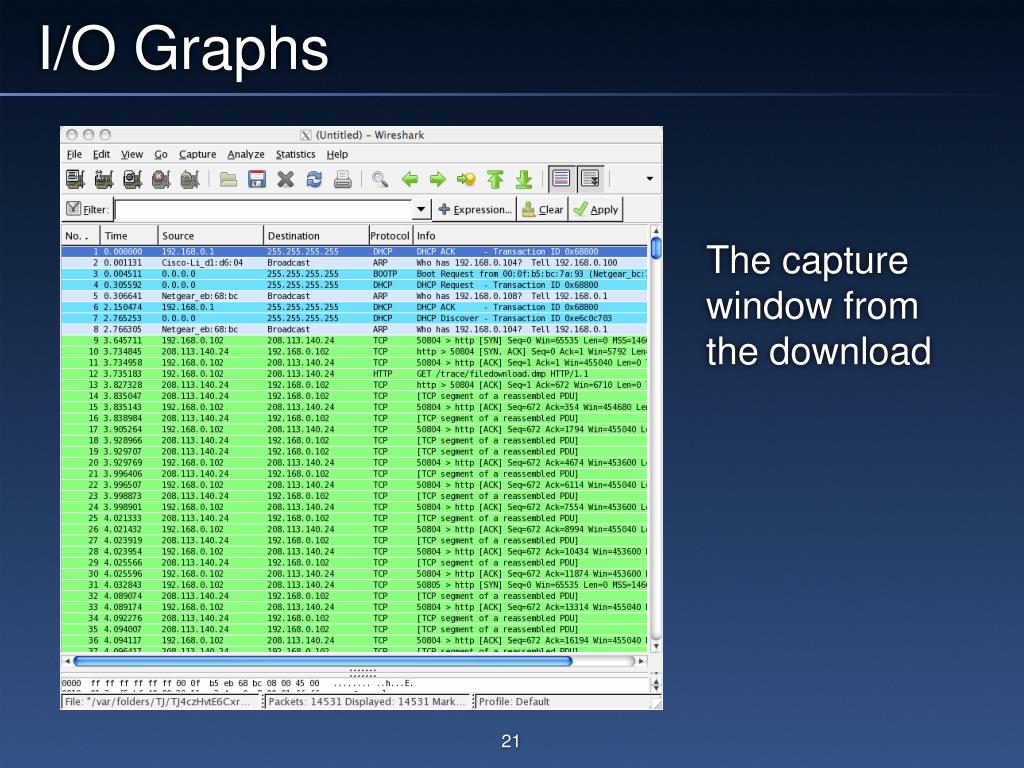Viewport: 1024px width, 768px height.
Task: Click Packets: 14531 Displayed status text
Action: click(x=368, y=701)
